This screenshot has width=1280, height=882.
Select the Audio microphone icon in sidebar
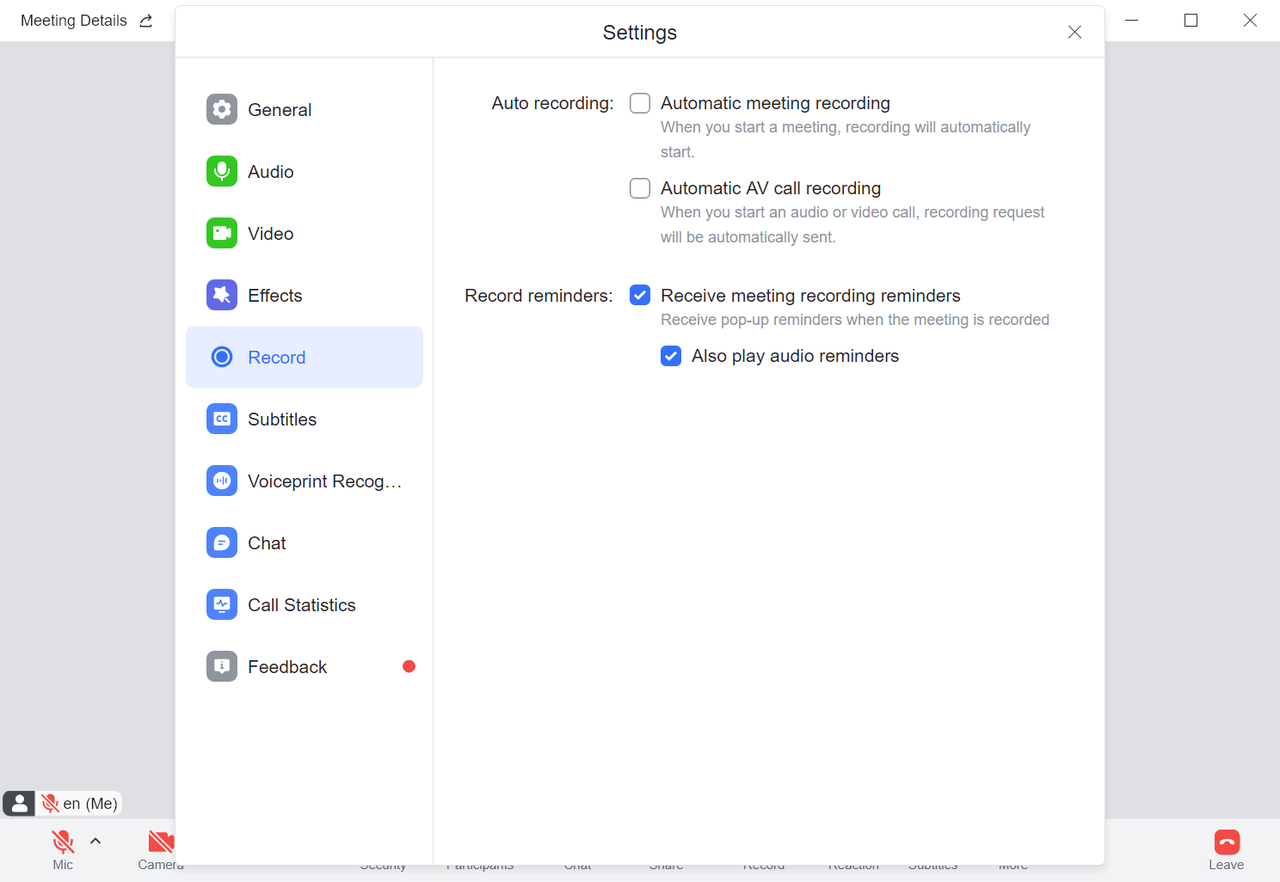(x=222, y=172)
